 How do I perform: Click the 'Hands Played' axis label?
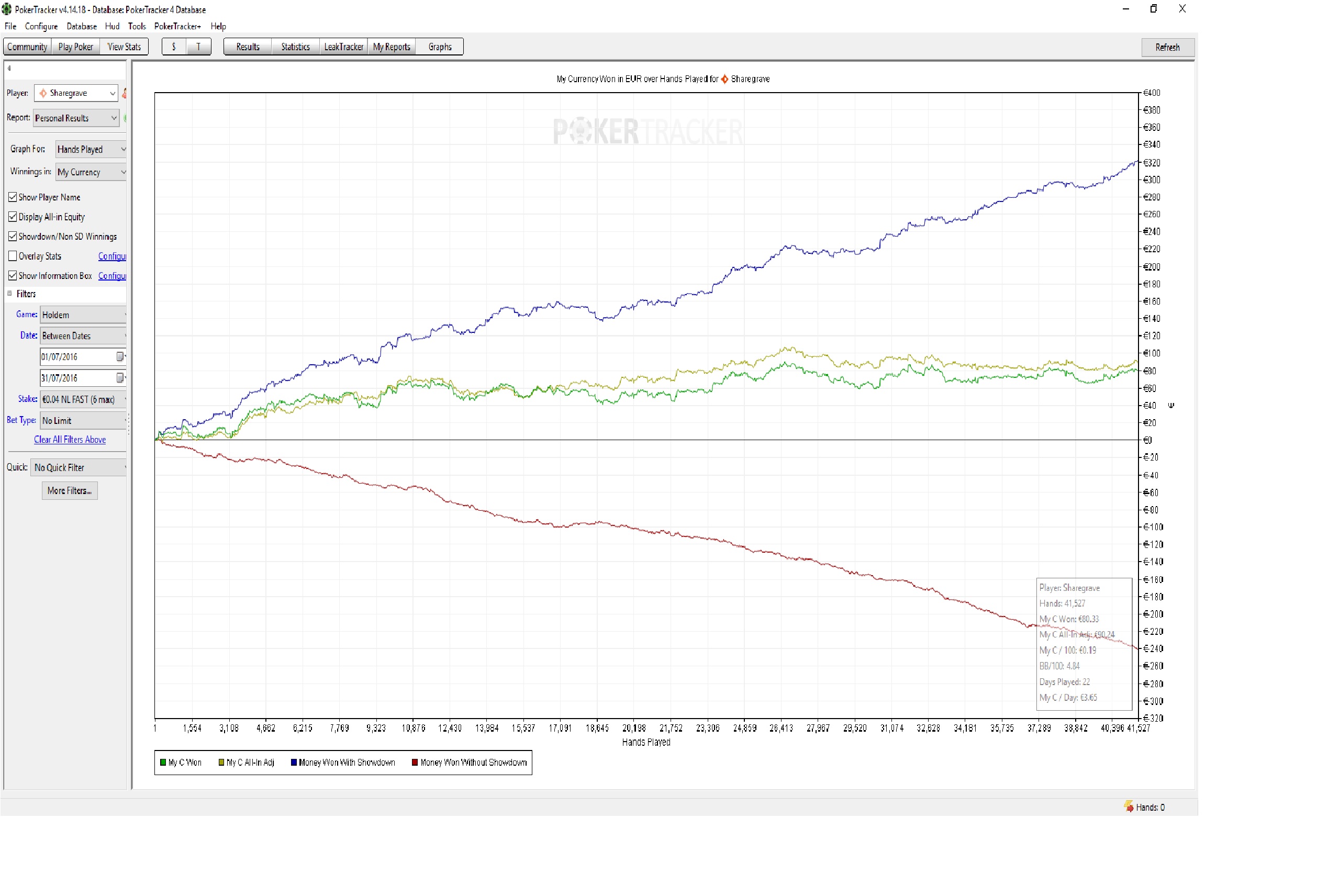click(646, 742)
